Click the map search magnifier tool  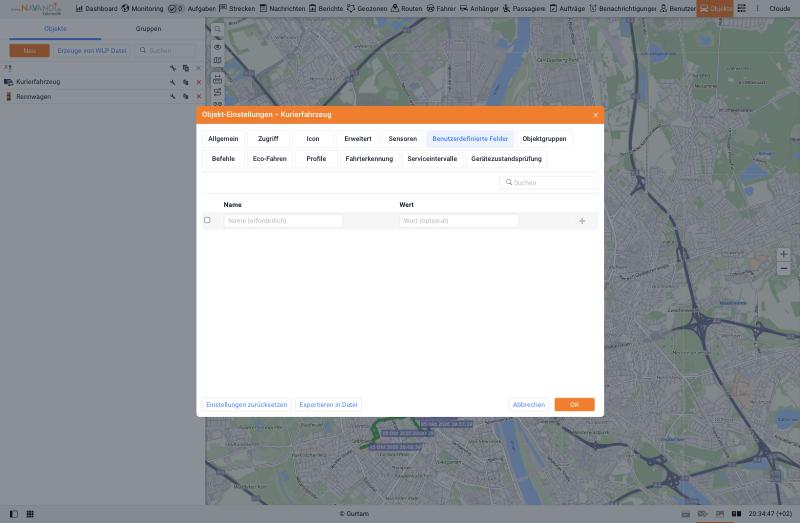click(x=217, y=30)
